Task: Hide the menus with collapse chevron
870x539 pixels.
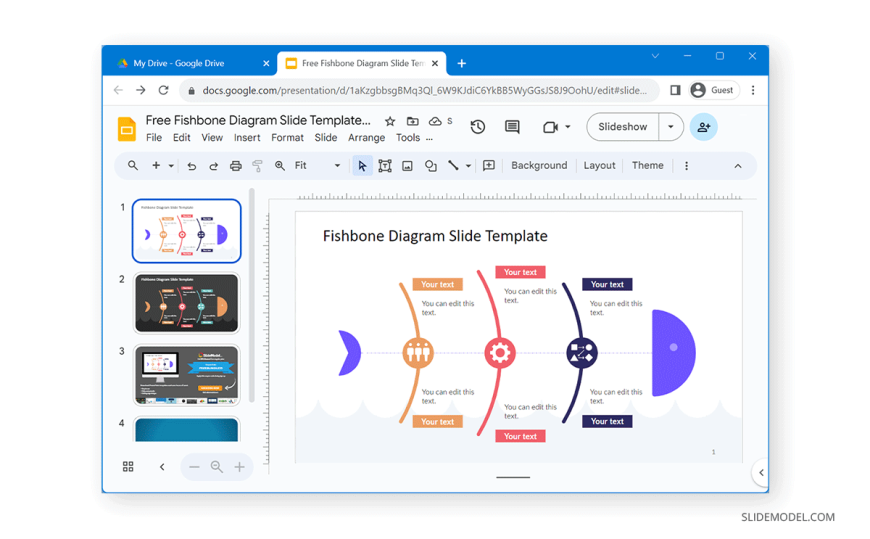Action: [x=737, y=165]
